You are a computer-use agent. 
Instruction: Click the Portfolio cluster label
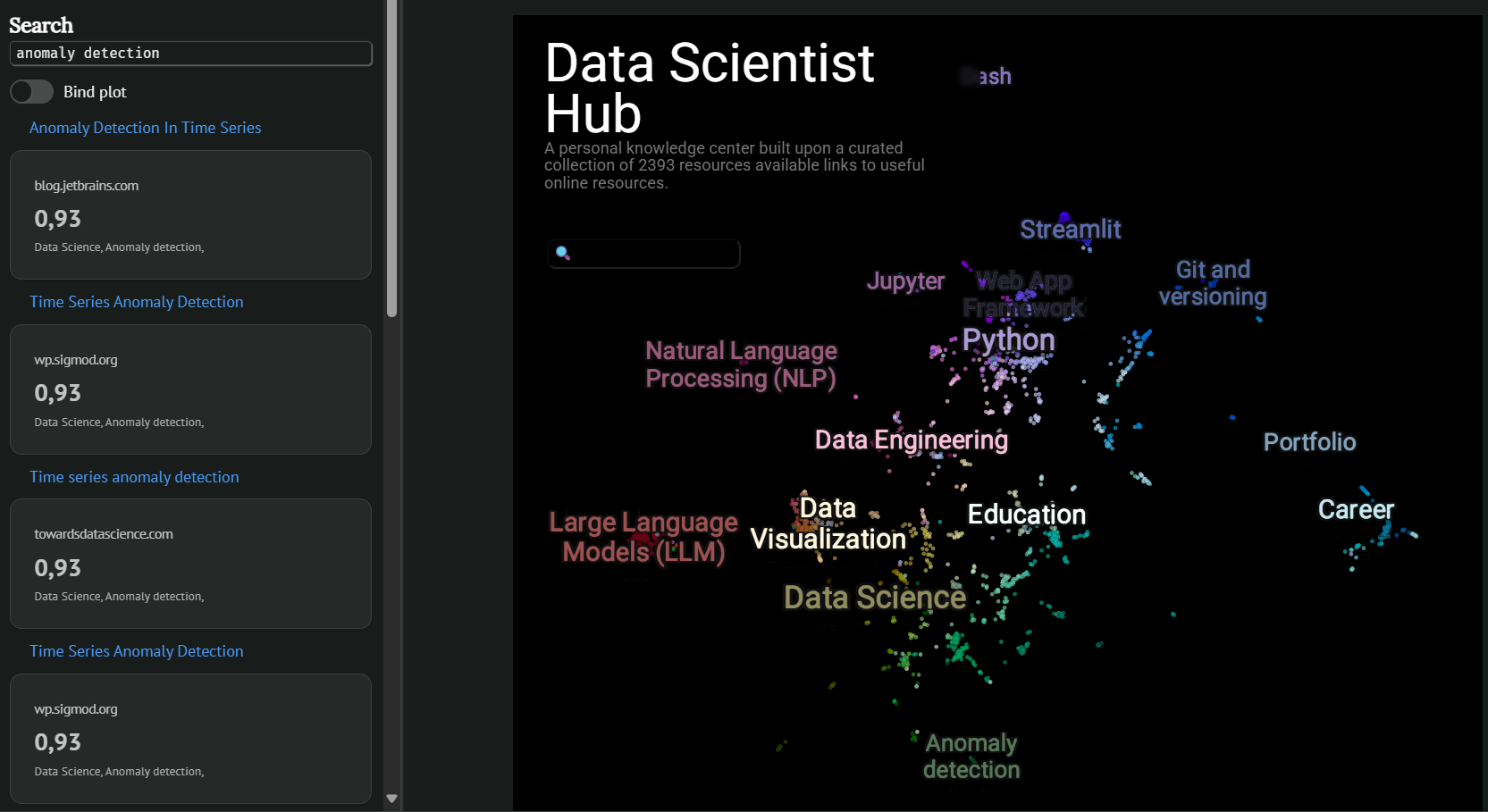click(1309, 442)
